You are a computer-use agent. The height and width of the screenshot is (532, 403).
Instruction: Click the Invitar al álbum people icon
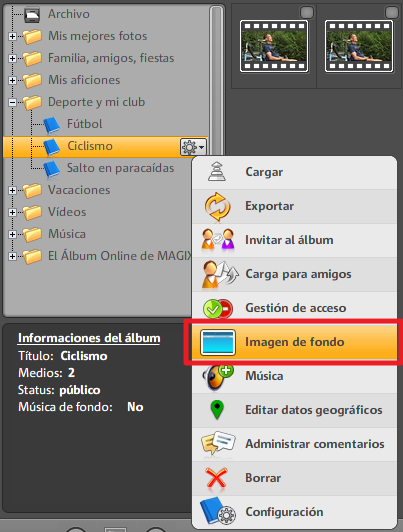click(218, 240)
